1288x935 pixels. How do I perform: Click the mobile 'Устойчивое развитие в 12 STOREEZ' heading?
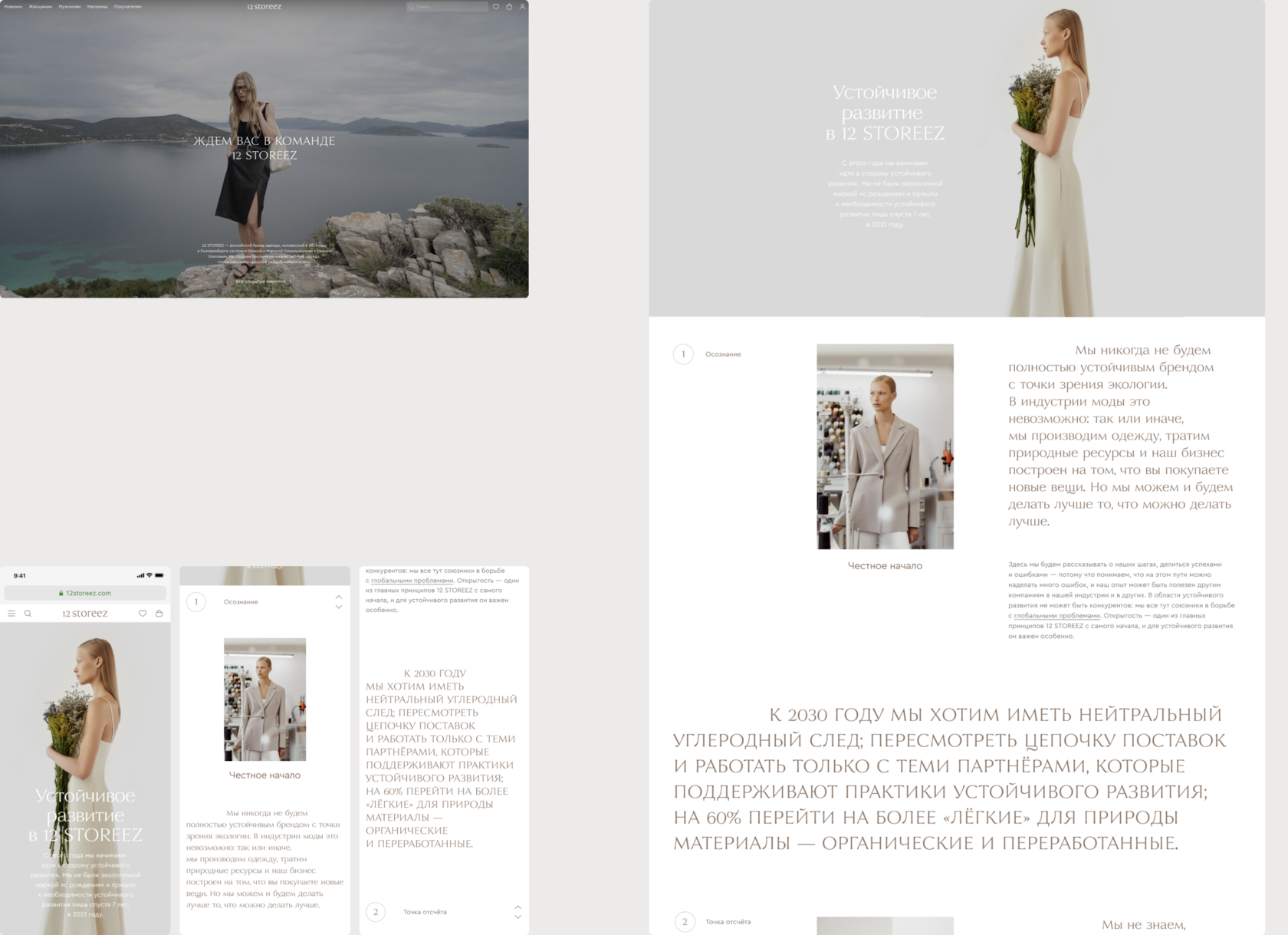tap(85, 815)
